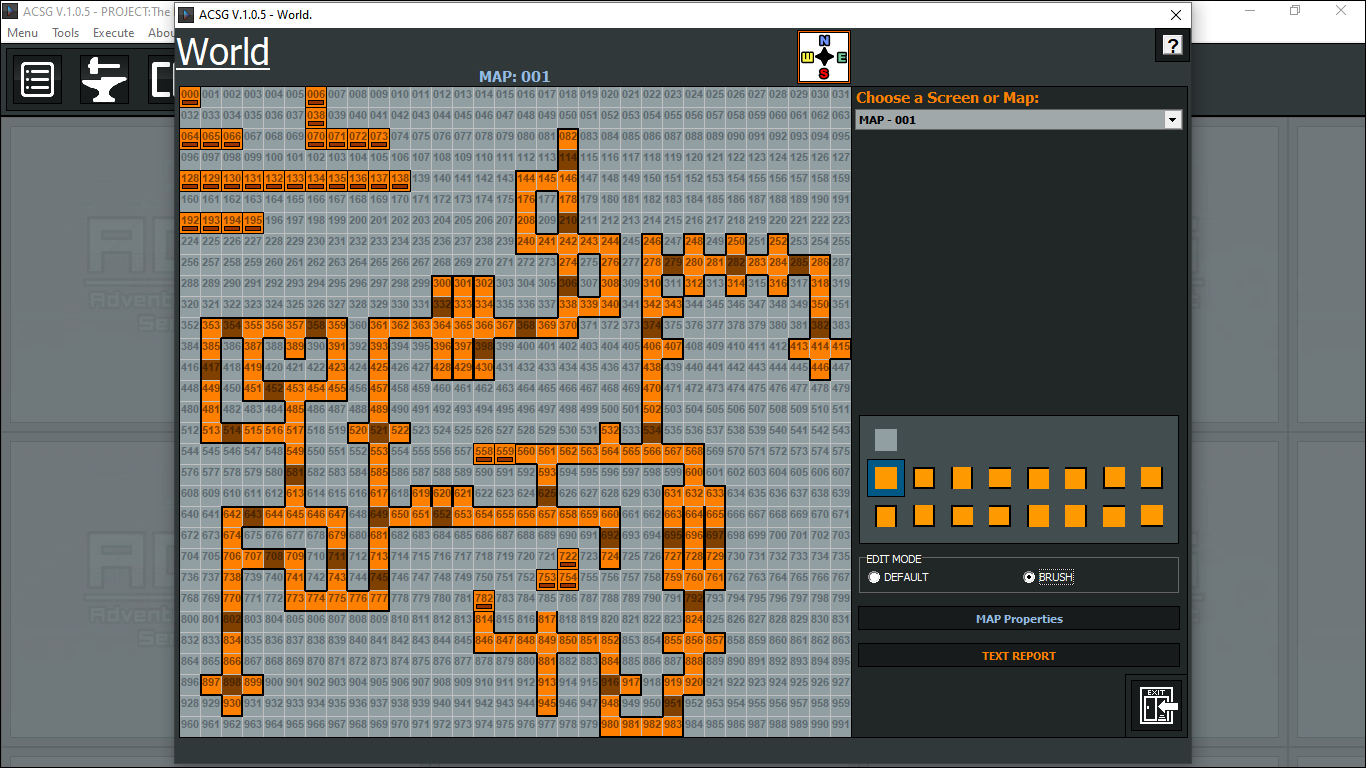This screenshot has height=768, width=1366.
Task: Pick the tile with only a top wall
Action: 1114,516
